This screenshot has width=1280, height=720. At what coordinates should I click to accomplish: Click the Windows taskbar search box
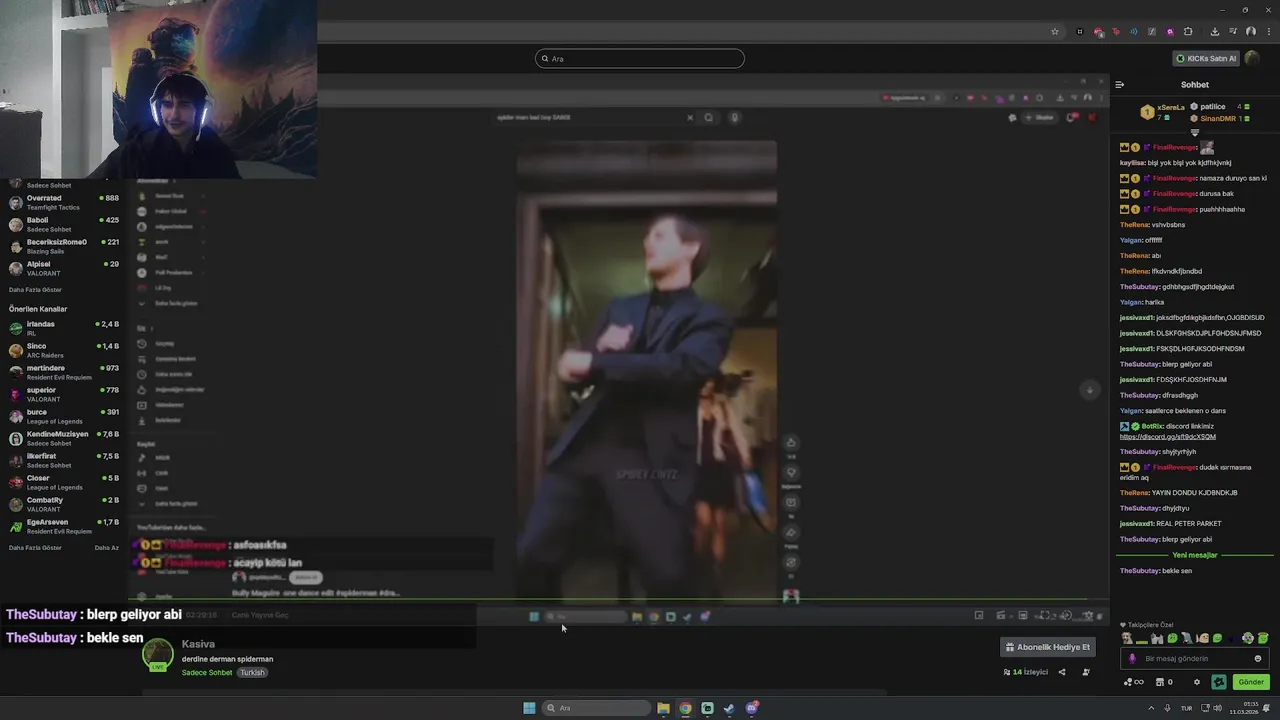coord(597,708)
